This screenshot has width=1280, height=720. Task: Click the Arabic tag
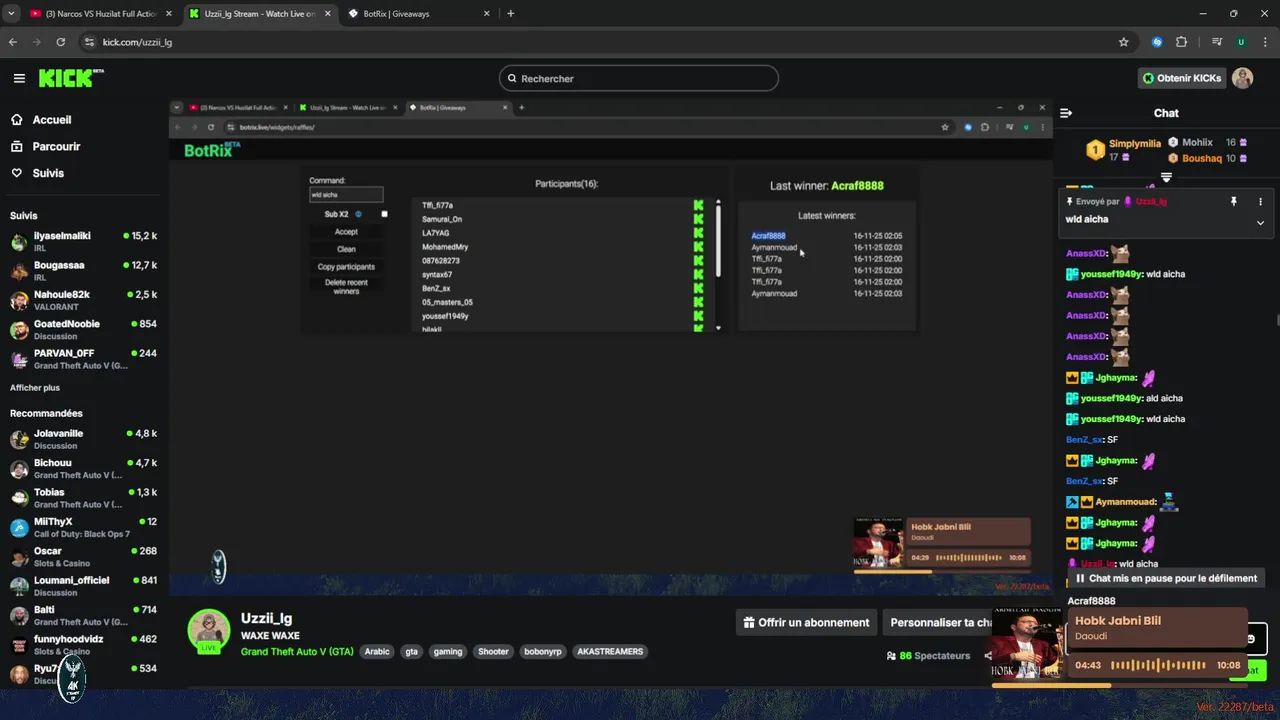pyautogui.click(x=377, y=651)
